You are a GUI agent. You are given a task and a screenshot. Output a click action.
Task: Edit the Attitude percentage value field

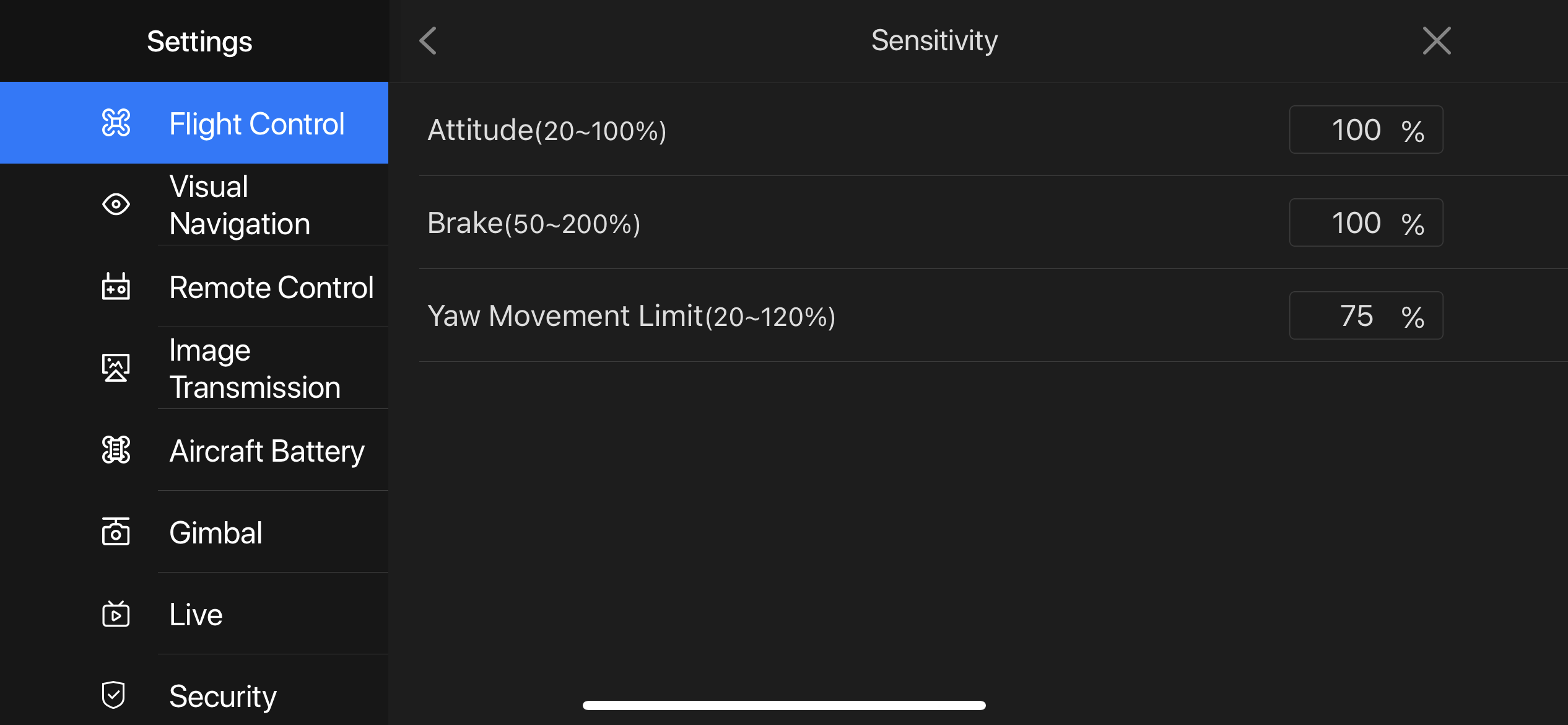(1366, 130)
